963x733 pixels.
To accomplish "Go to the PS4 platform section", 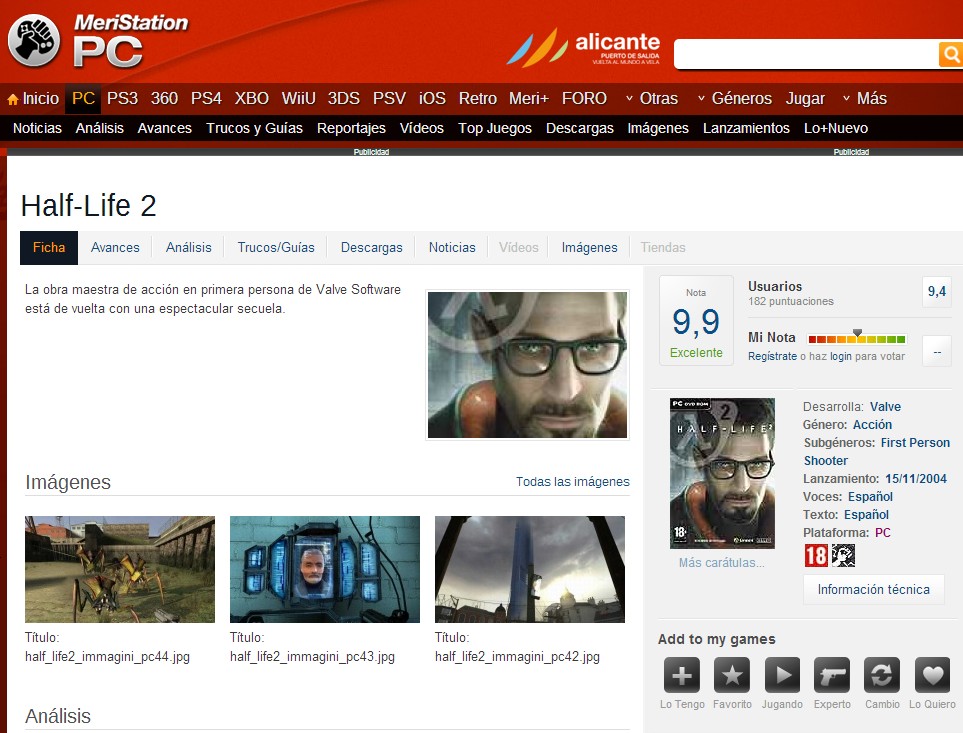I will pos(206,99).
